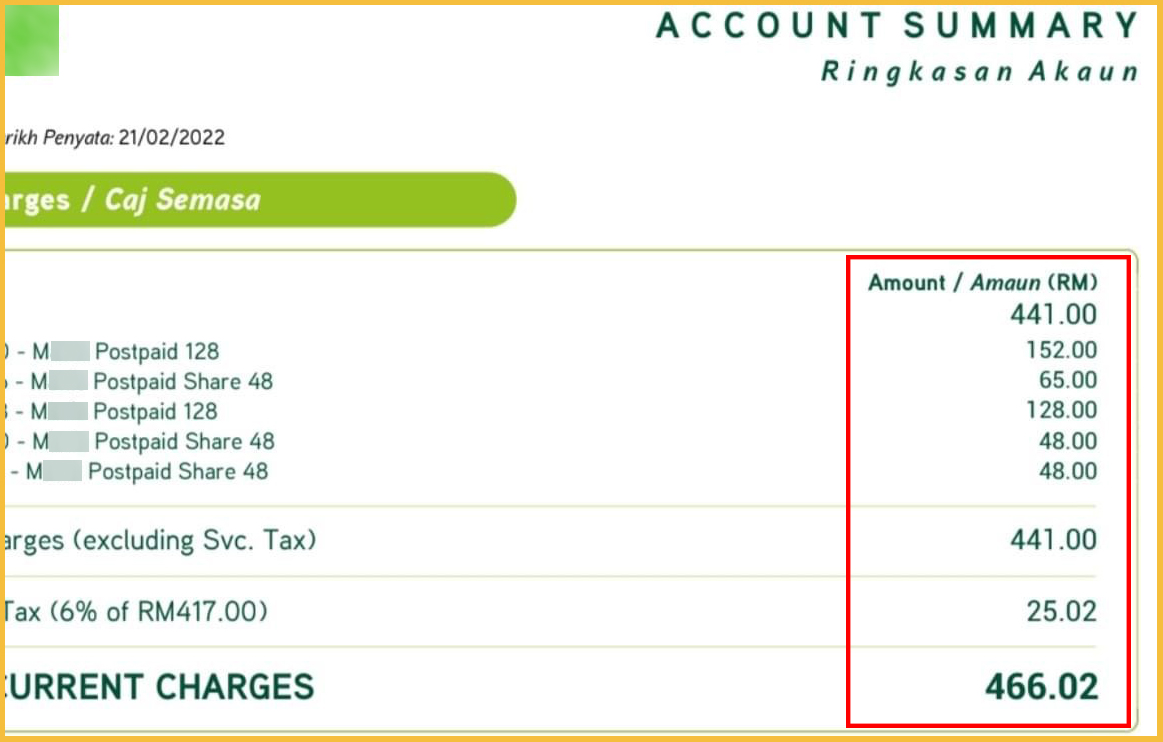Click the Postpaid Share 48 line with 65.00
This screenshot has width=1163, height=742.
coord(182,382)
